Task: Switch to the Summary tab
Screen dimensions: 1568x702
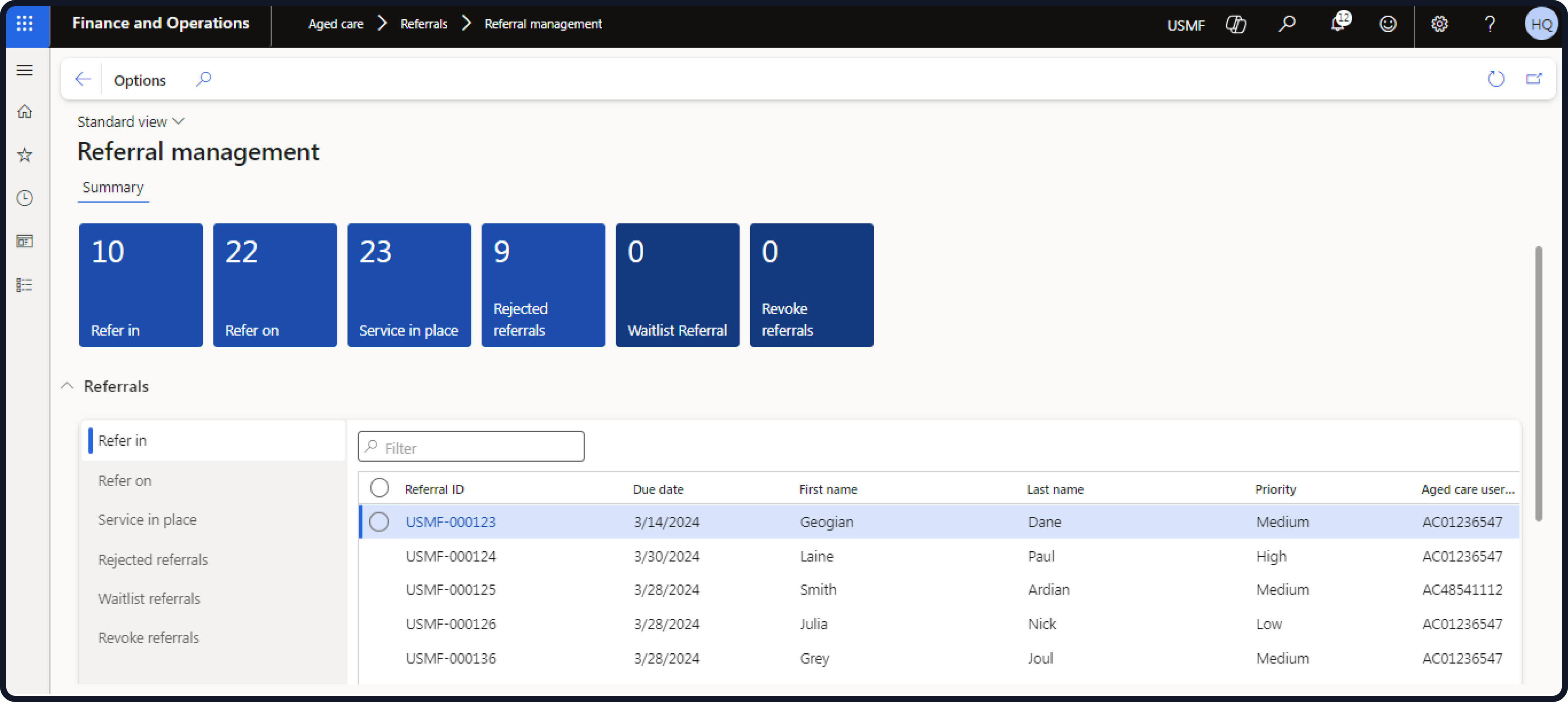Action: 113,187
